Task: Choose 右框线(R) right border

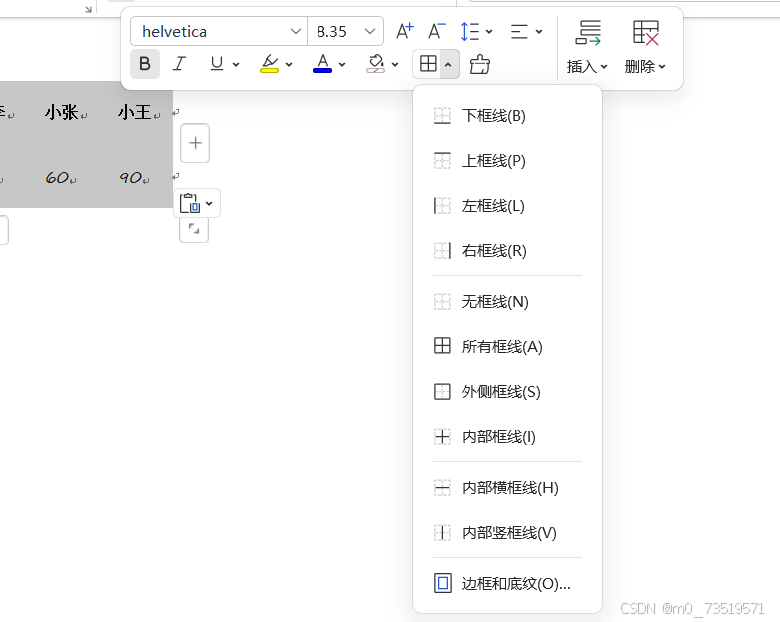Action: click(507, 250)
